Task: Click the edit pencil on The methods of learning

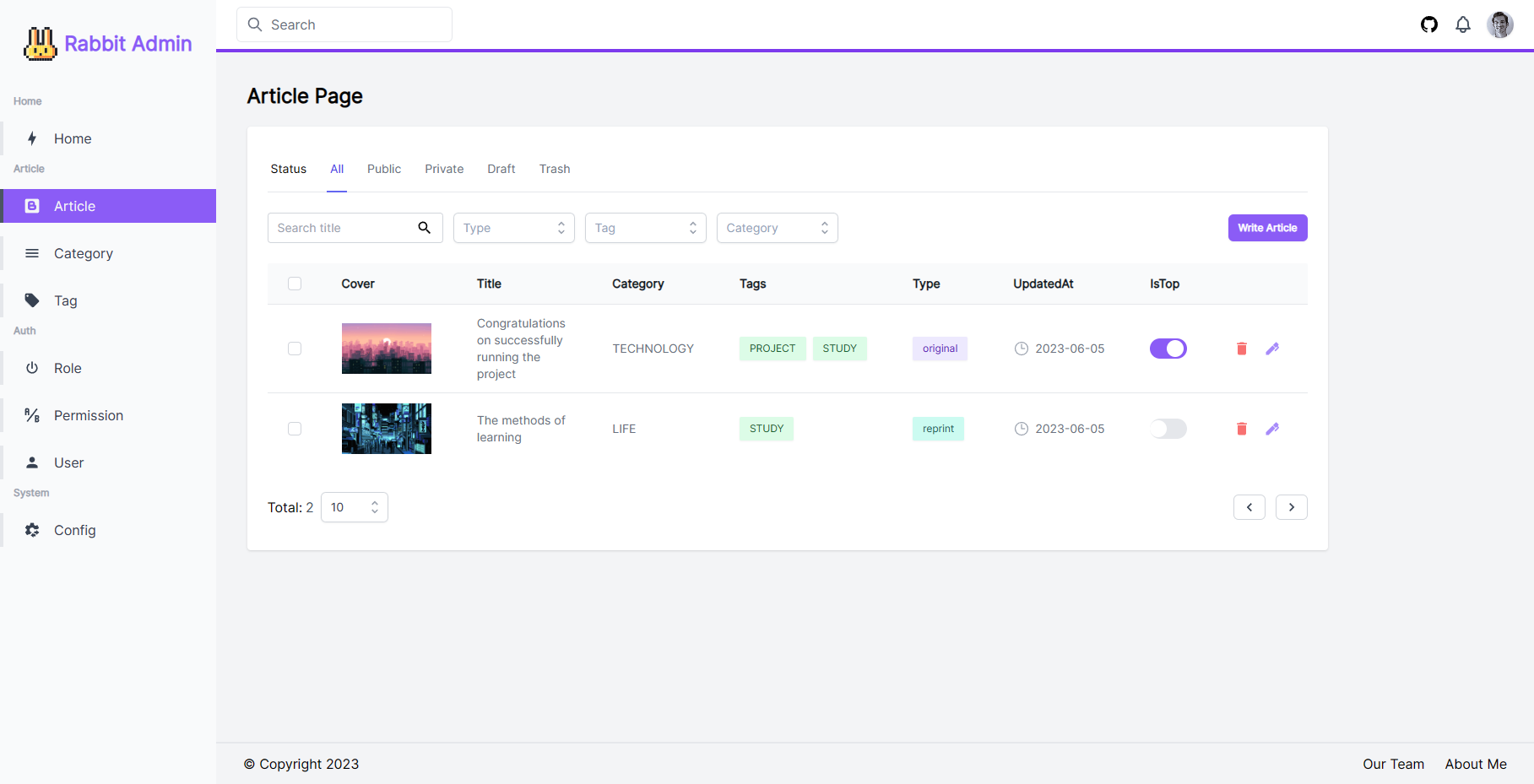Action: tap(1272, 428)
